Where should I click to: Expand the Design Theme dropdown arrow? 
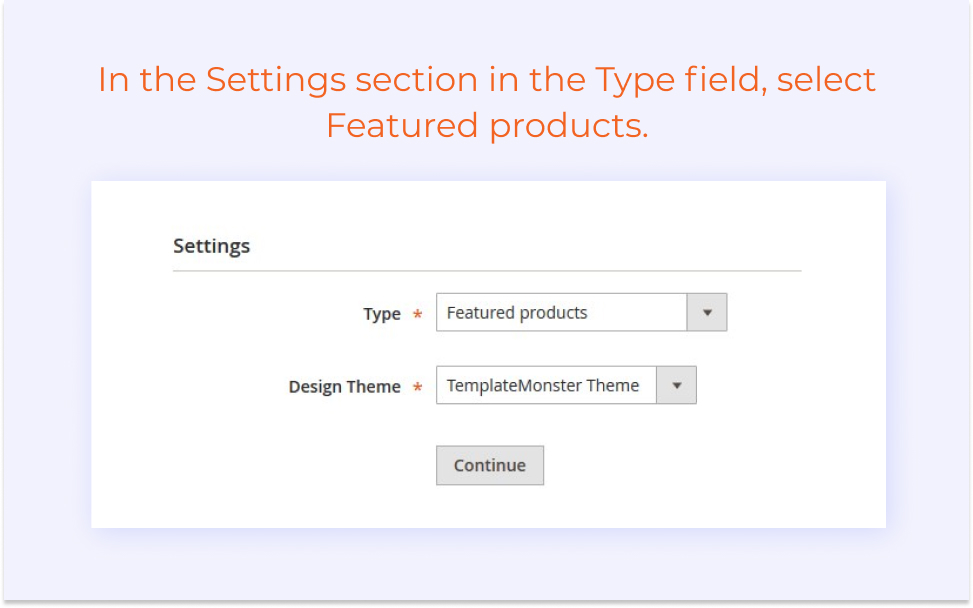pyautogui.click(x=676, y=385)
